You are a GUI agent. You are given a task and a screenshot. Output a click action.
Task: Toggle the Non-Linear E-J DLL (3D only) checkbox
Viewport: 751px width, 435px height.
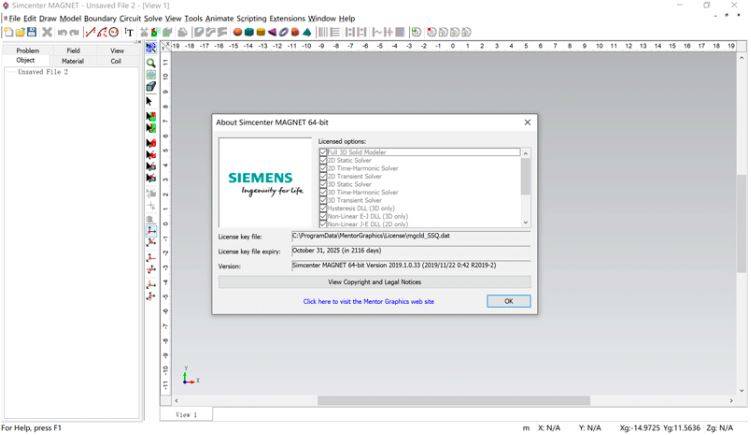(323, 217)
